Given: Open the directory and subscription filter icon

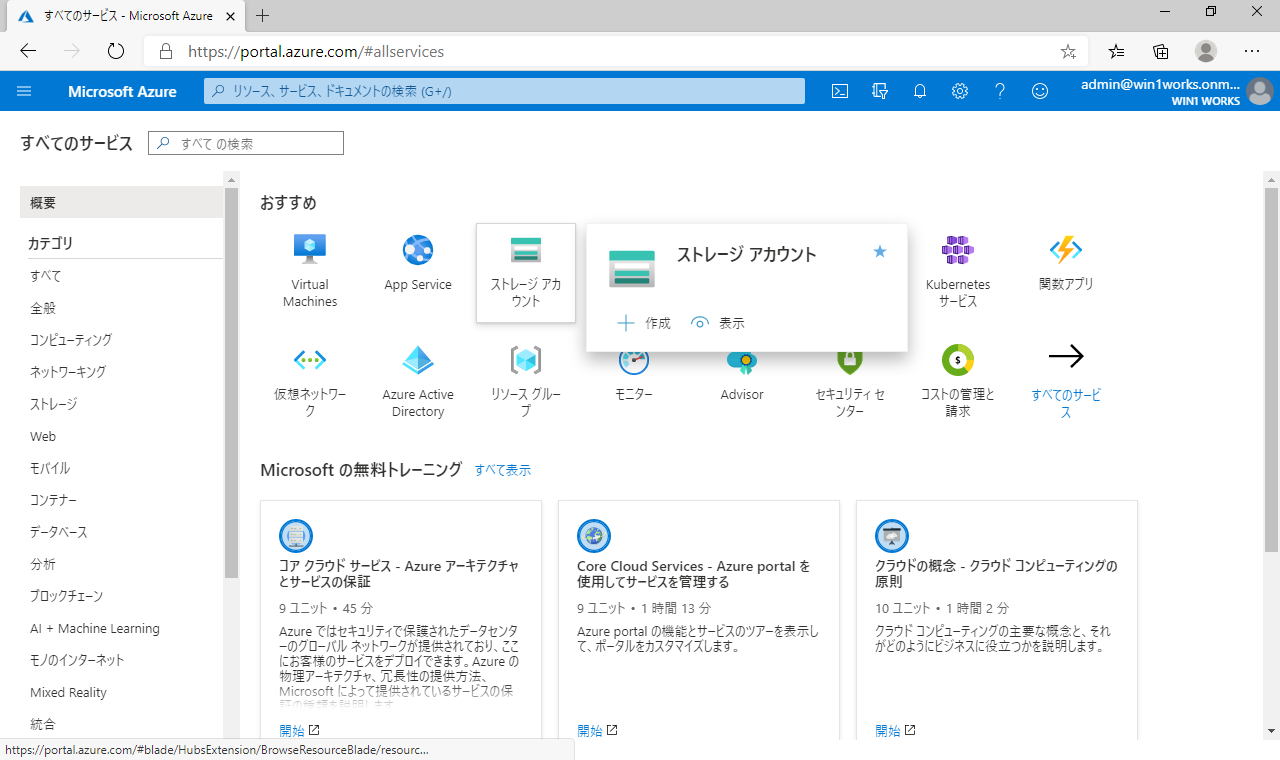Looking at the screenshot, I should click(x=880, y=91).
